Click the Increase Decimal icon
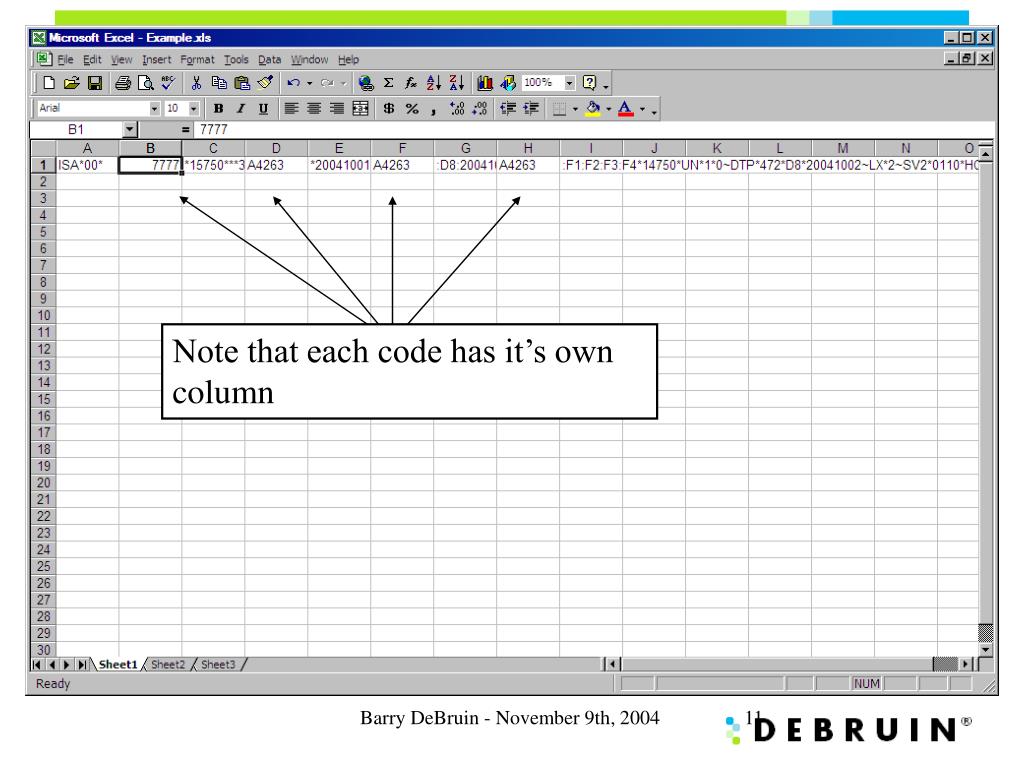 [457, 108]
